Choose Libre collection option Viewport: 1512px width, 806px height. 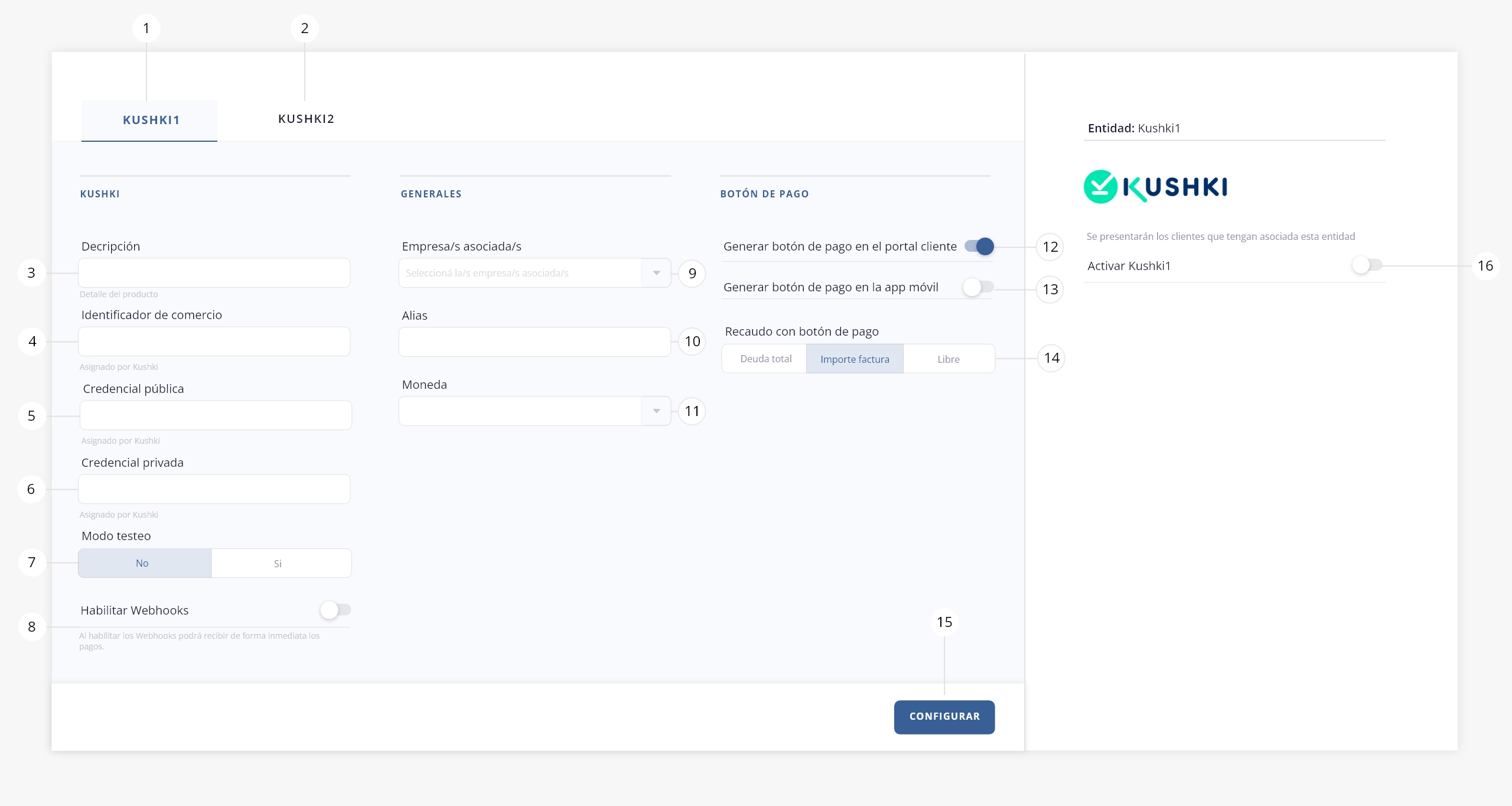(949, 359)
